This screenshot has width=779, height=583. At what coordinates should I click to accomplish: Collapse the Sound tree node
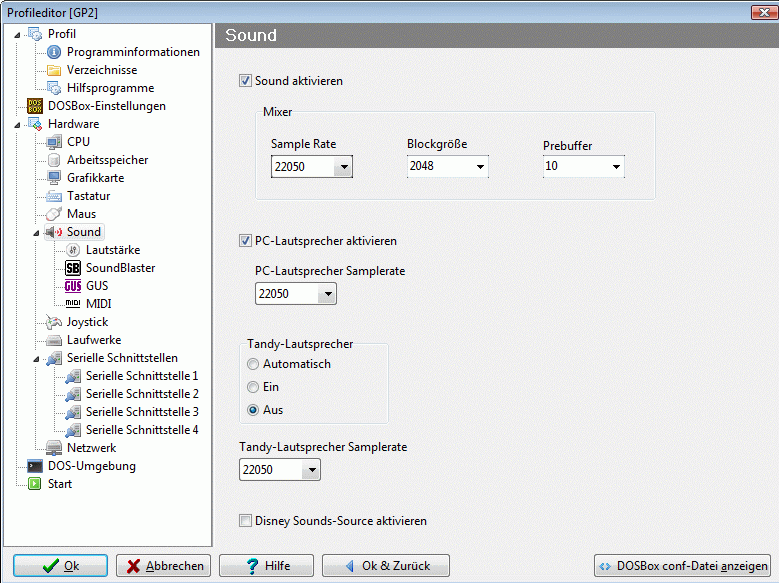(x=36, y=233)
